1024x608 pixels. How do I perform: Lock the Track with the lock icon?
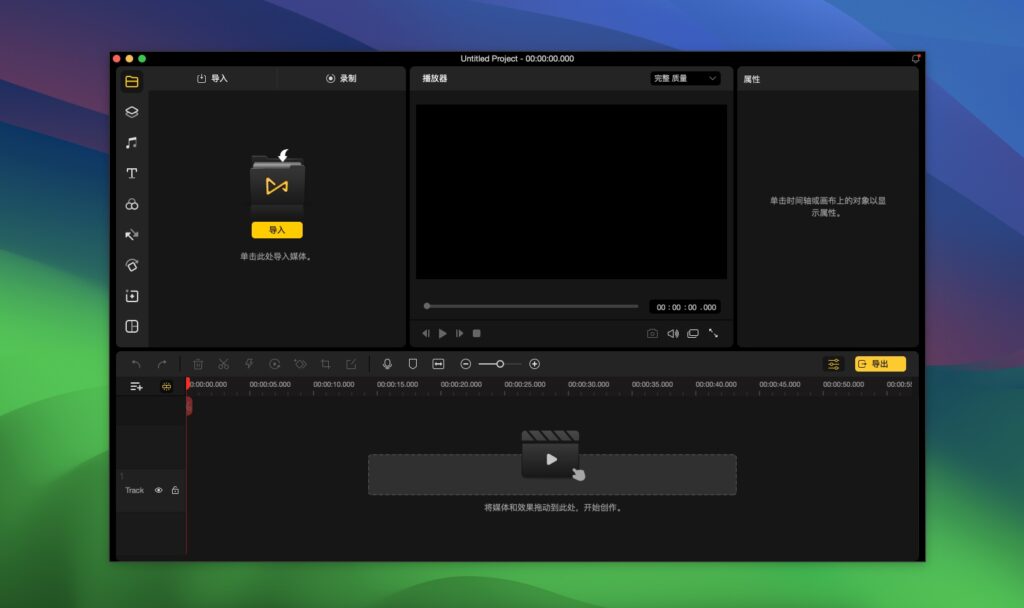click(x=176, y=490)
